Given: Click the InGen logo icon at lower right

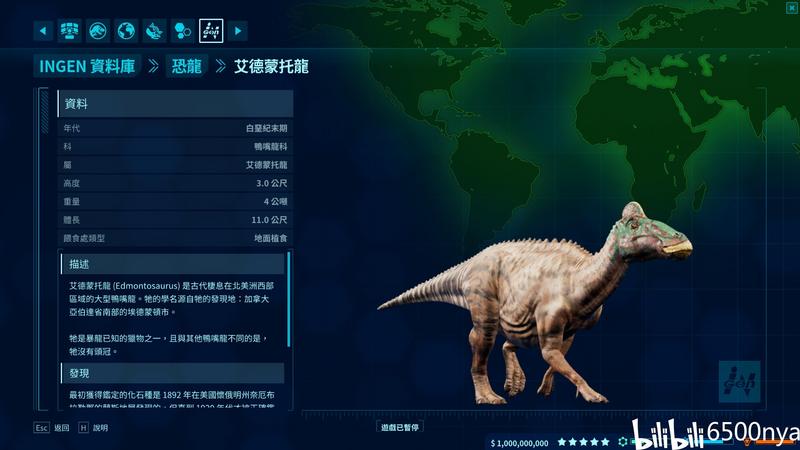Looking at the screenshot, I should (739, 382).
